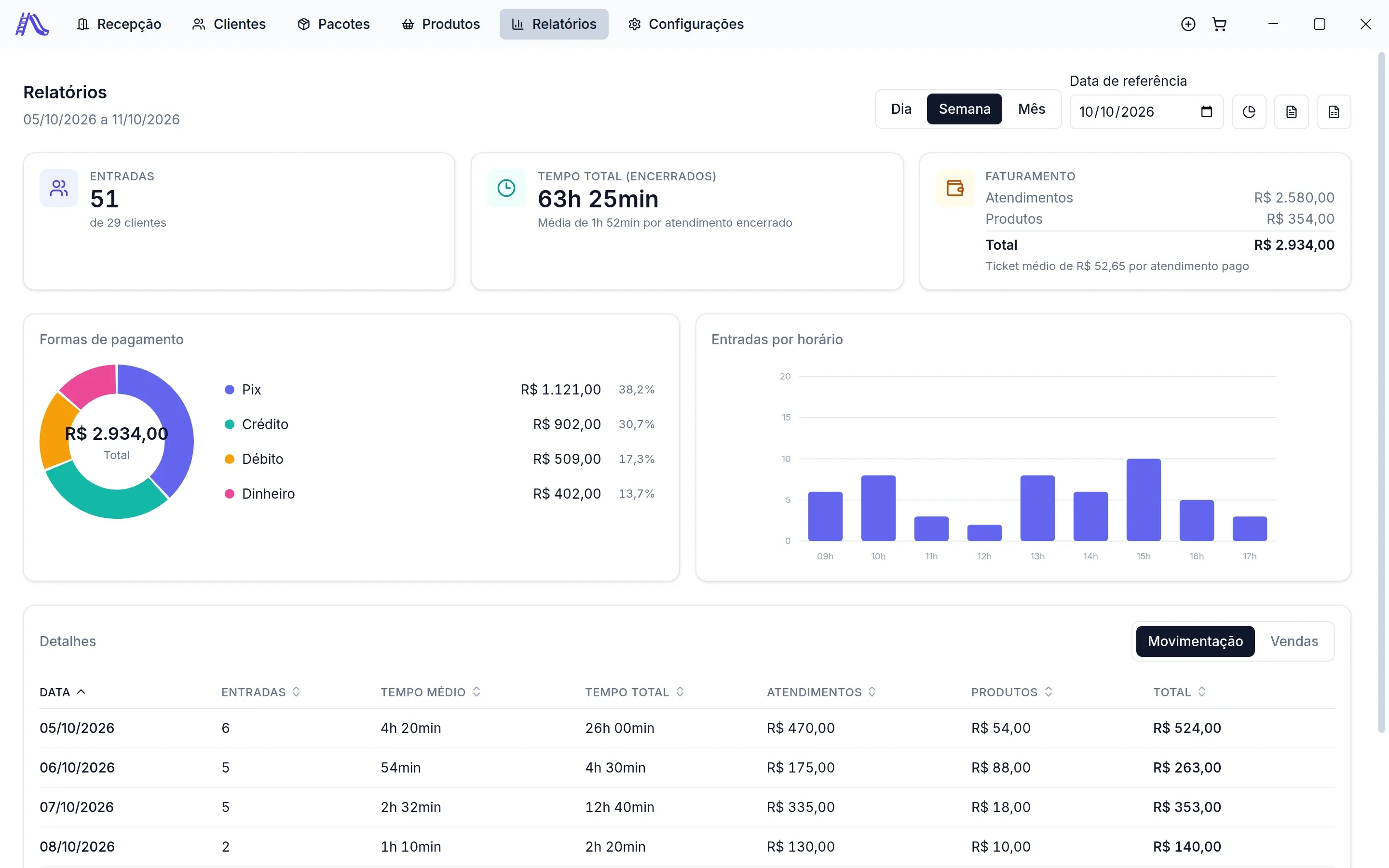Click the Dinheiro legend color dot
This screenshot has width=1389, height=868.
pyautogui.click(x=230, y=494)
